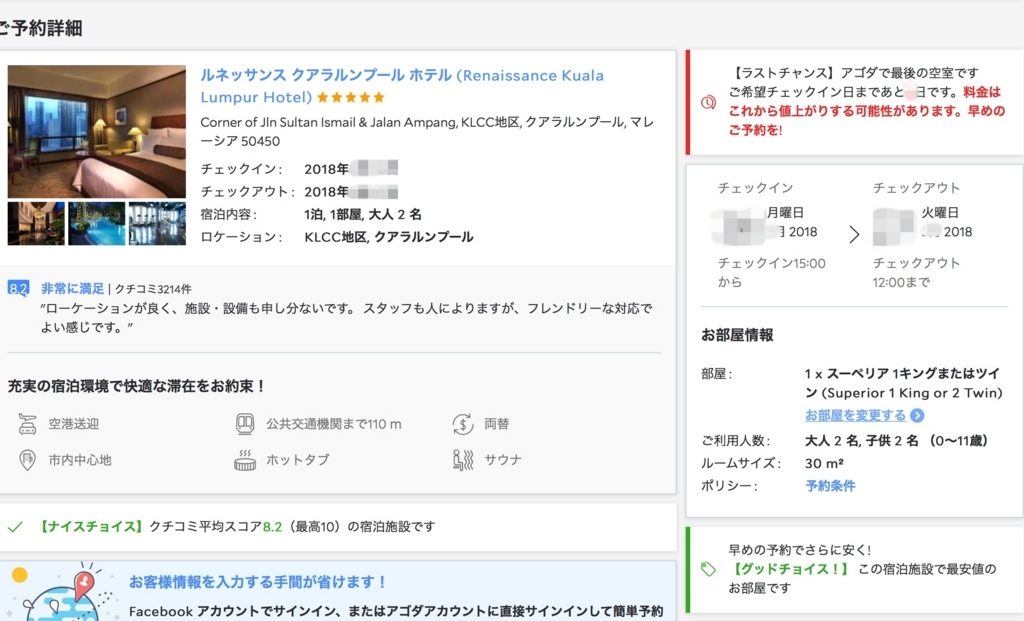
Task: Open the Renaissance Kuala Lumpur Hotel title link
Action: pyautogui.click(x=402, y=86)
